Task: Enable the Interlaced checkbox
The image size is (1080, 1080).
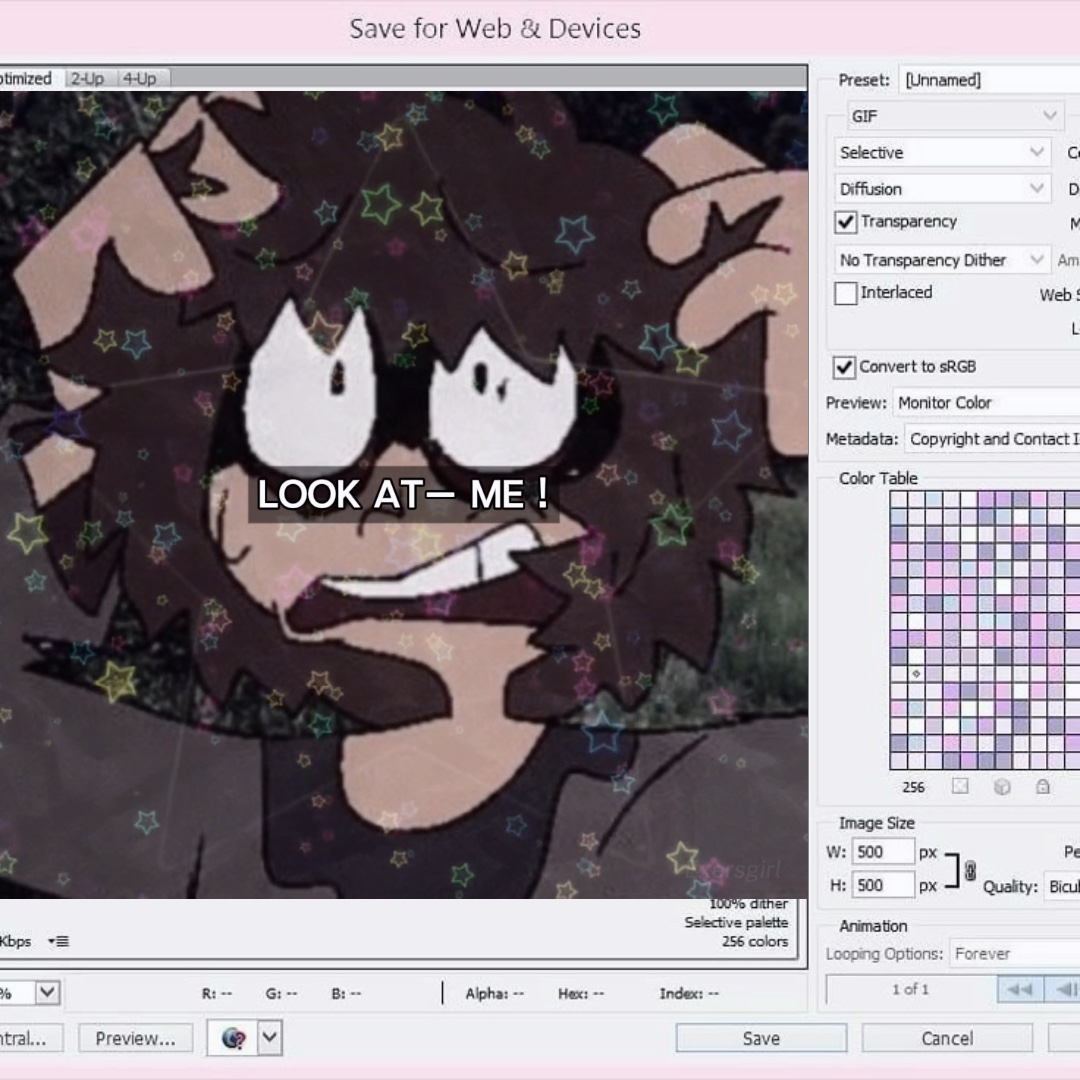Action: [x=845, y=293]
